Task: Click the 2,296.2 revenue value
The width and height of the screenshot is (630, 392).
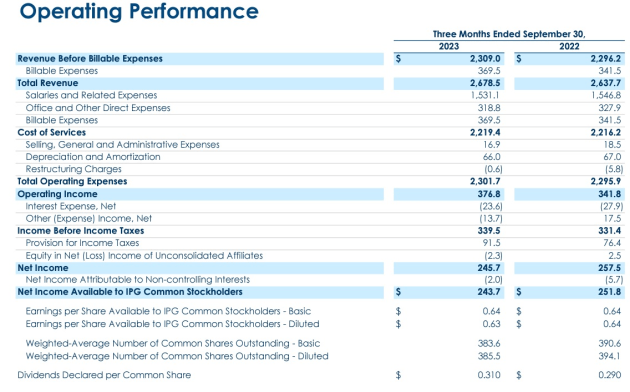Action: pyautogui.click(x=606, y=59)
